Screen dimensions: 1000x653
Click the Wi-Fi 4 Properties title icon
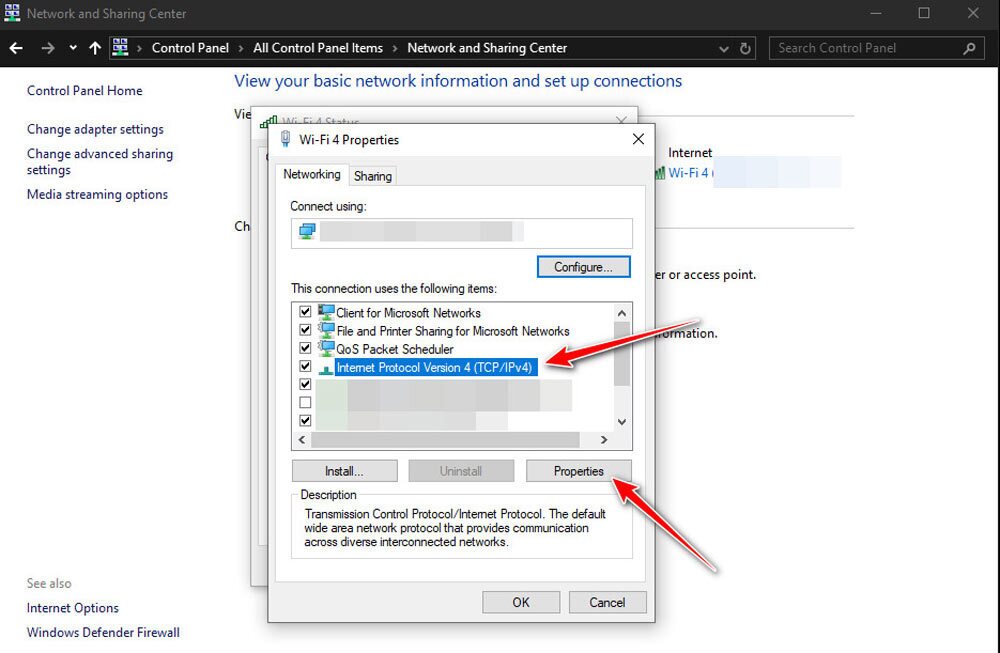(x=285, y=139)
